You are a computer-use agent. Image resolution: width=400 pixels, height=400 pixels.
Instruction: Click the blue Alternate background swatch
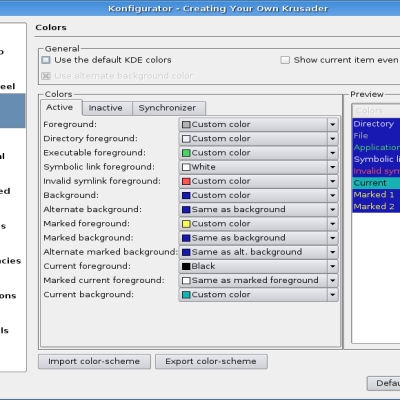186,210
